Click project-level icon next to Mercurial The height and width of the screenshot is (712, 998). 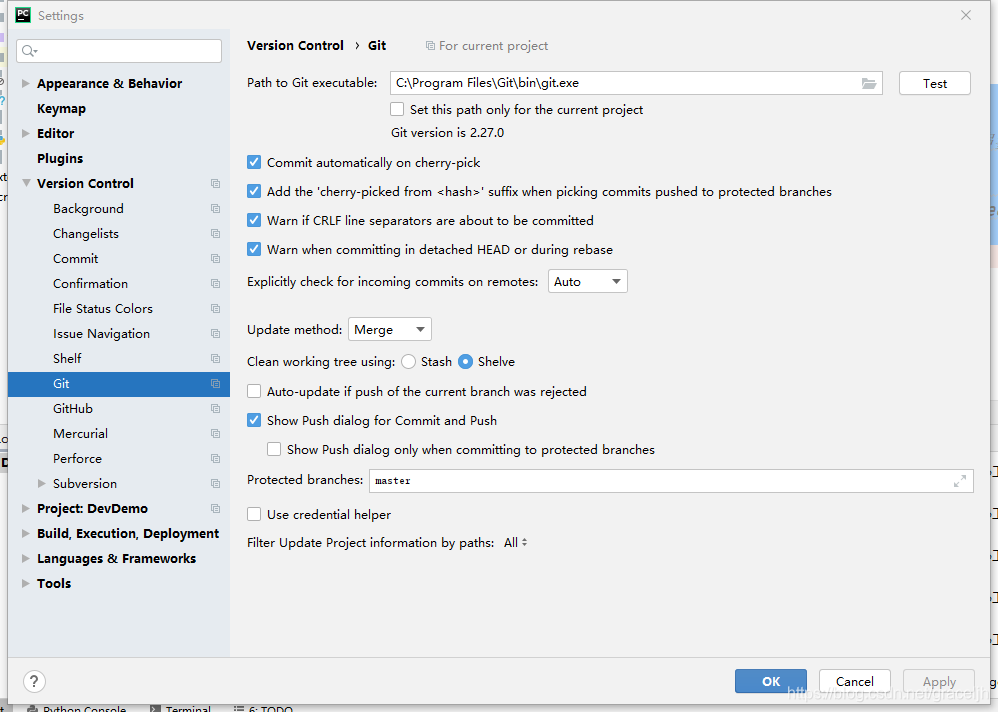click(216, 433)
